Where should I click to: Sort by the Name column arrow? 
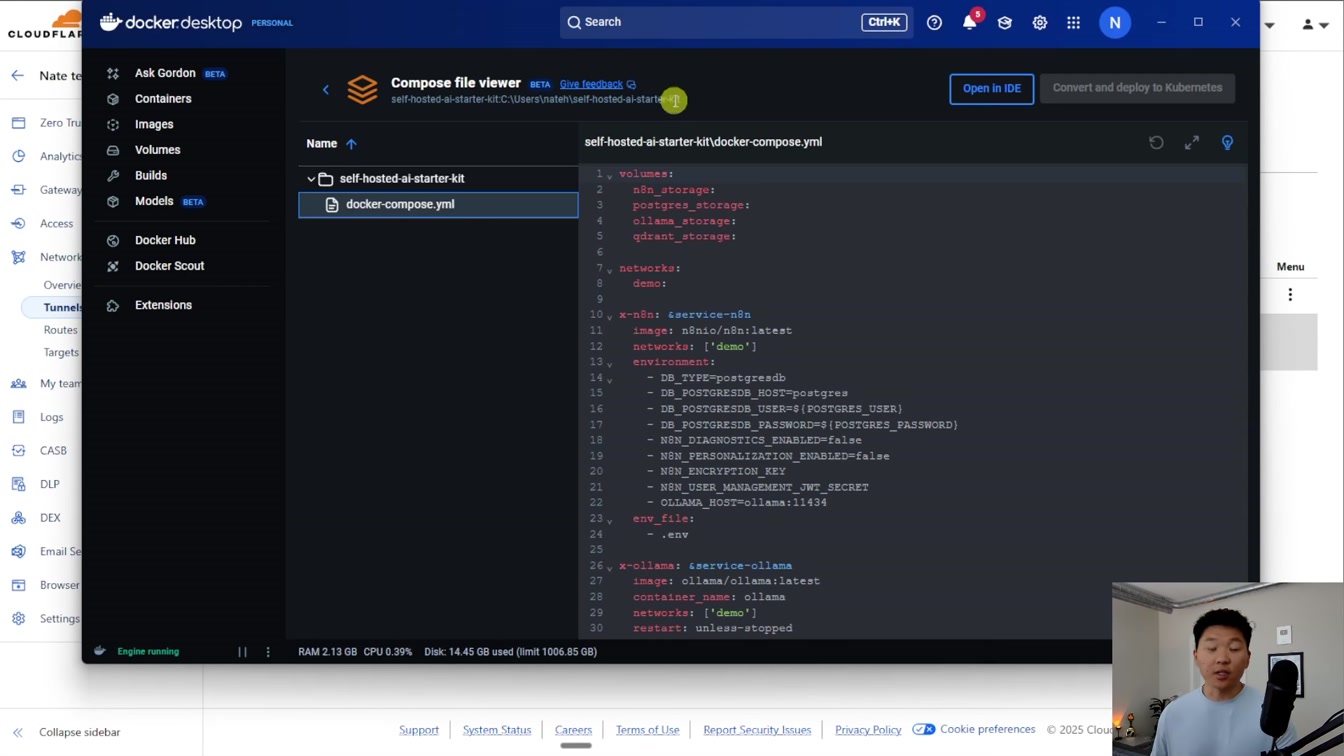351,144
